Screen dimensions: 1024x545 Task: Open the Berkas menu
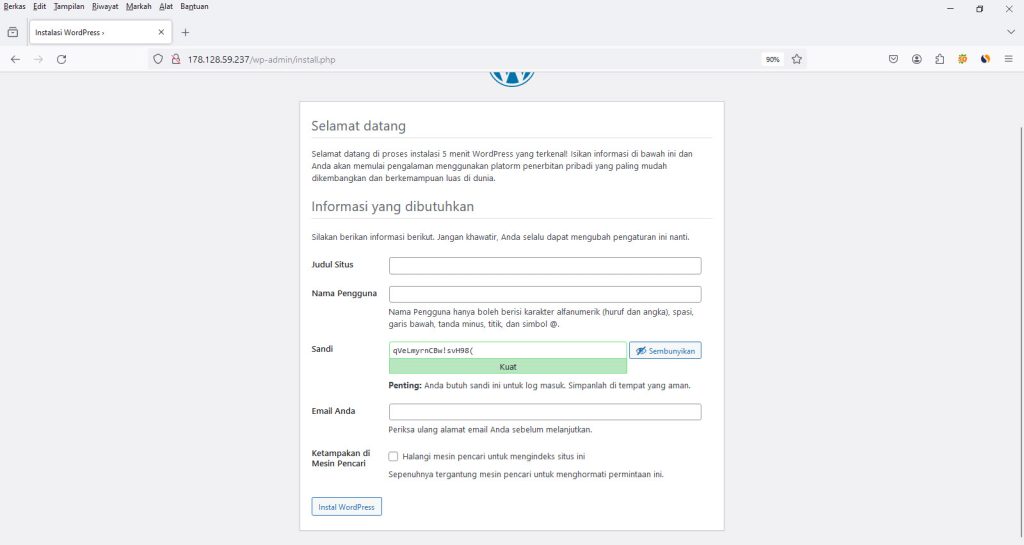[14, 7]
